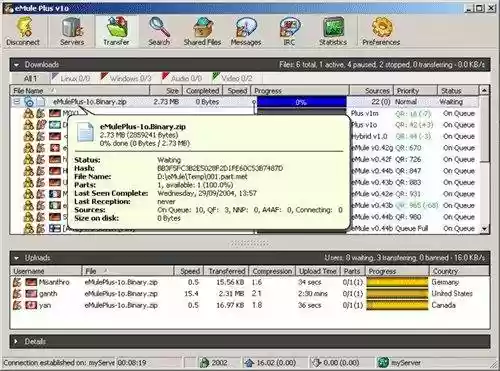The width and height of the screenshot is (500, 371).
Task: Open the Shared Files page
Action: point(202,32)
